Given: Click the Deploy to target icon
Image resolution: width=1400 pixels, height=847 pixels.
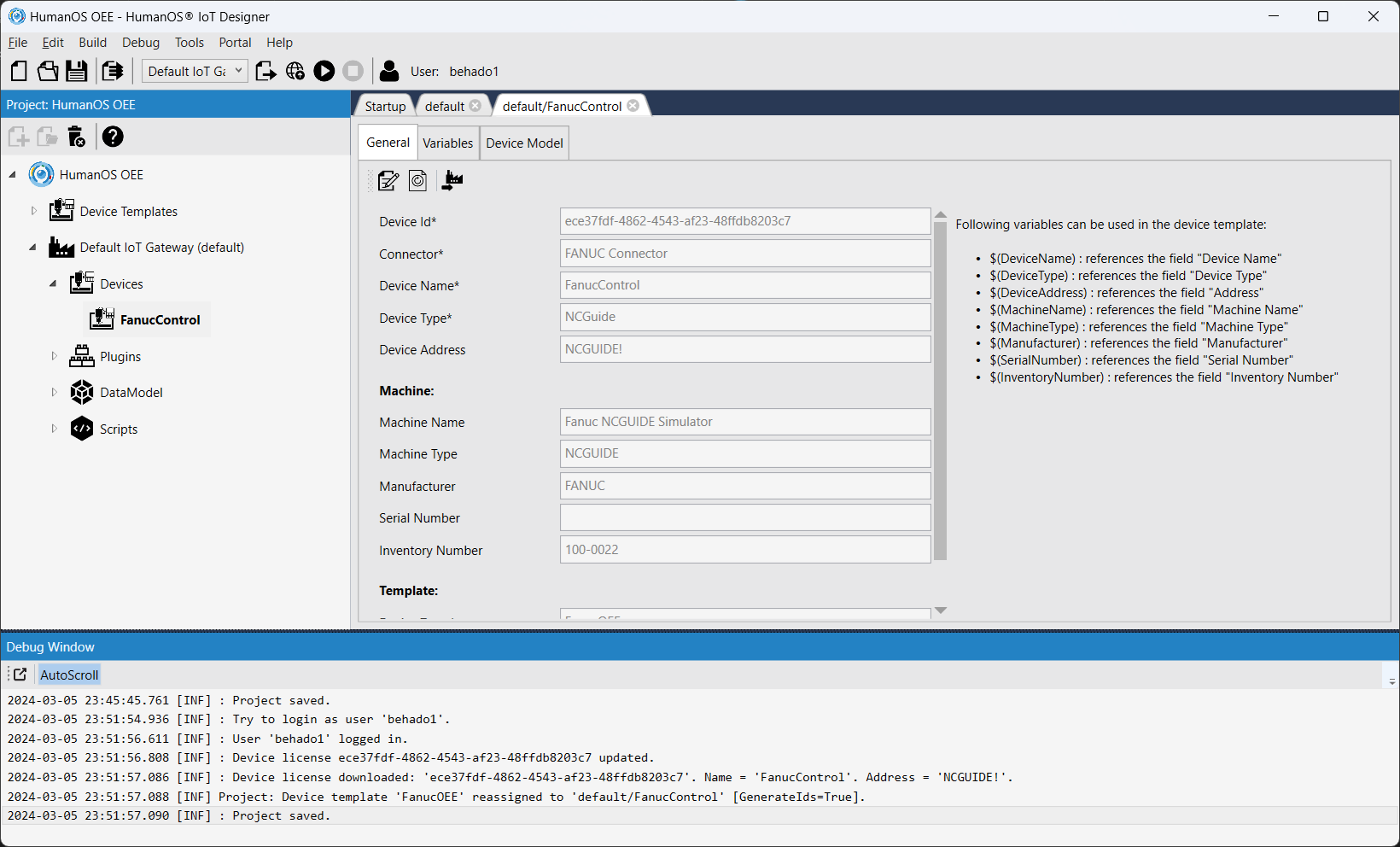Looking at the screenshot, I should pyautogui.click(x=265, y=71).
